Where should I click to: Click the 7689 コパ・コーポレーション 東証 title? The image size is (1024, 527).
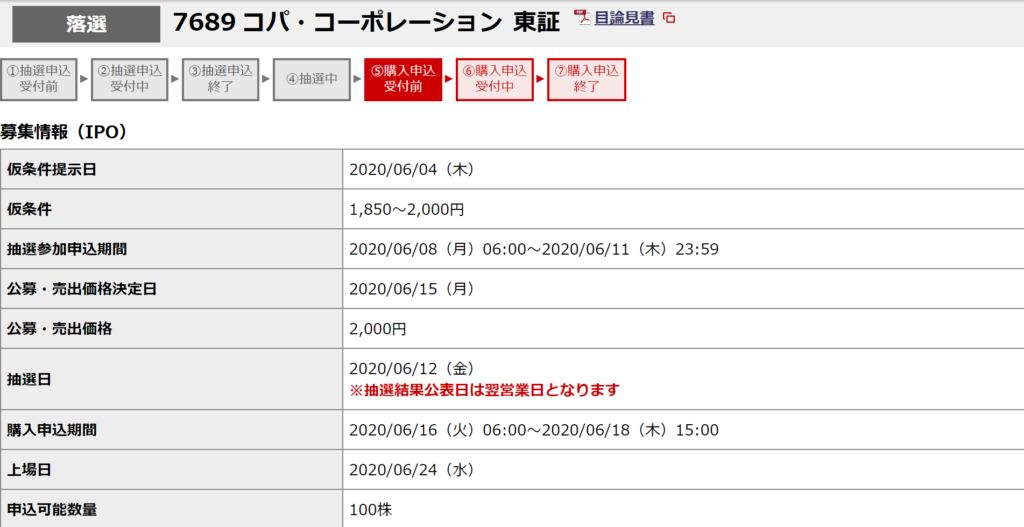click(366, 22)
